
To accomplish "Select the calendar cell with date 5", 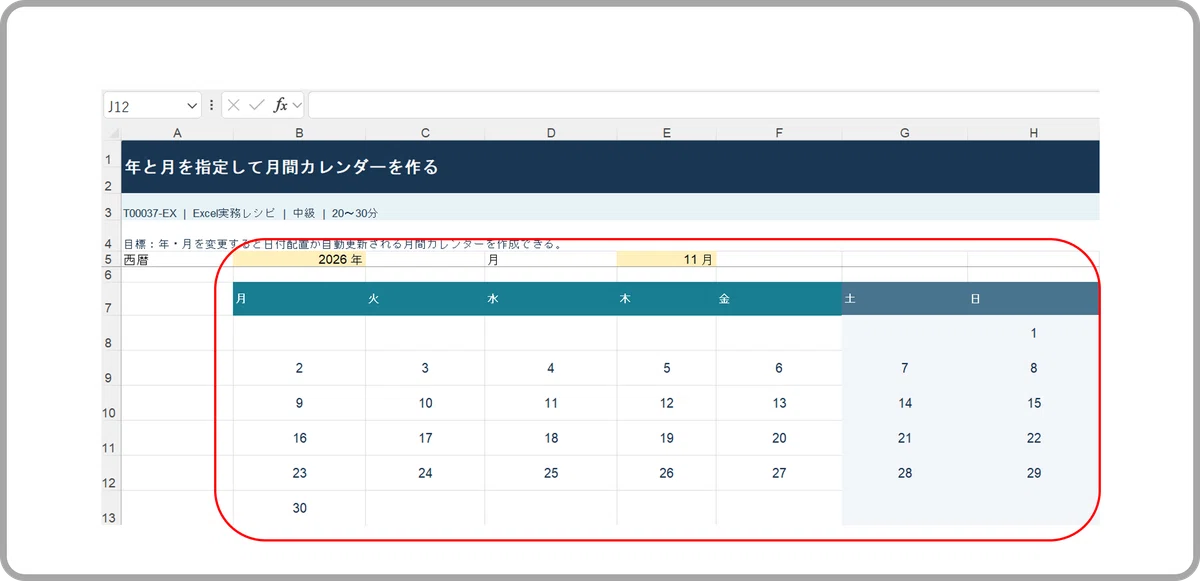I will pos(667,368).
